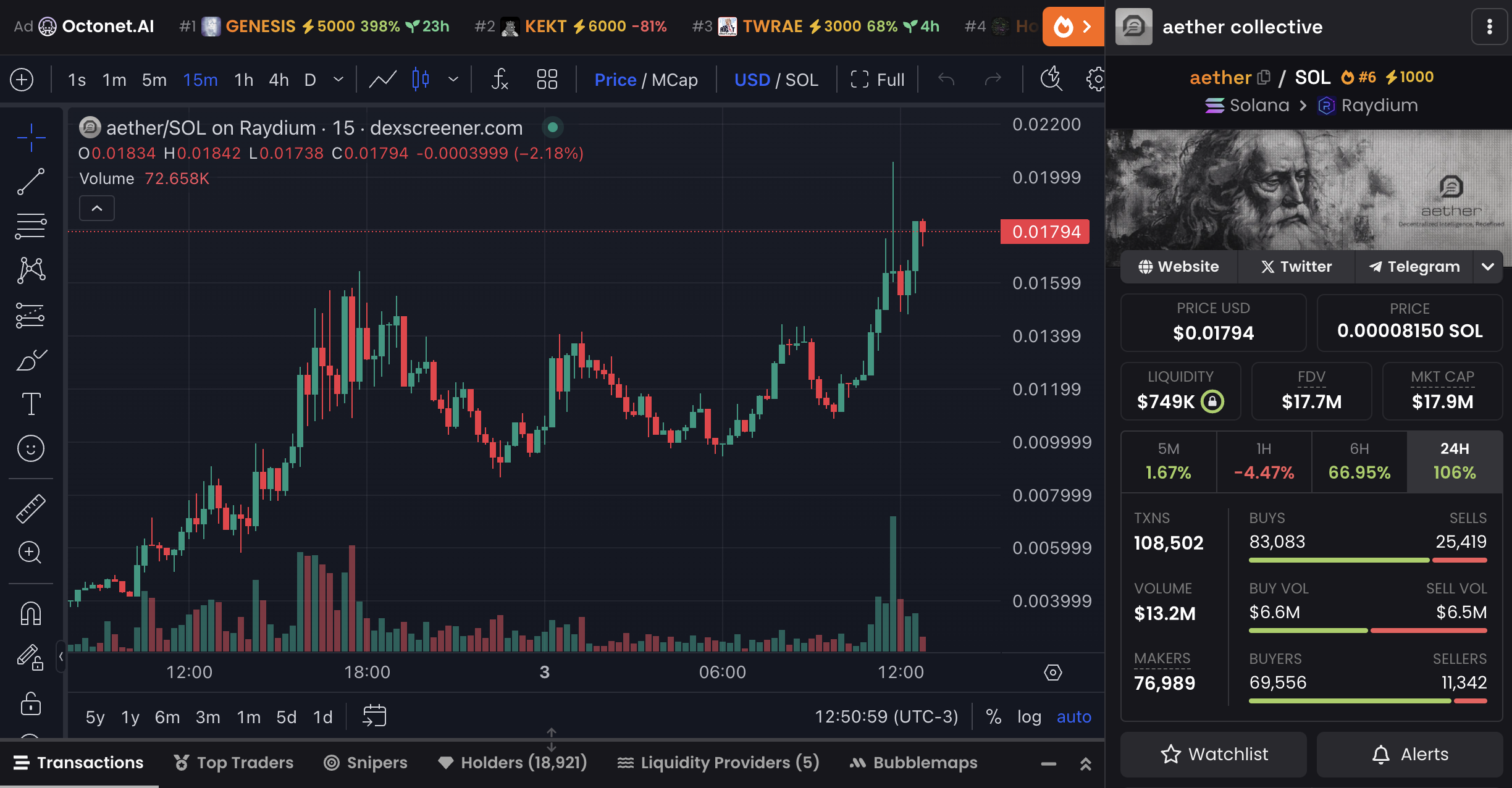Screen dimensions: 1512x788
Task: Select the Fibonacci retracement tool
Action: pos(31,226)
